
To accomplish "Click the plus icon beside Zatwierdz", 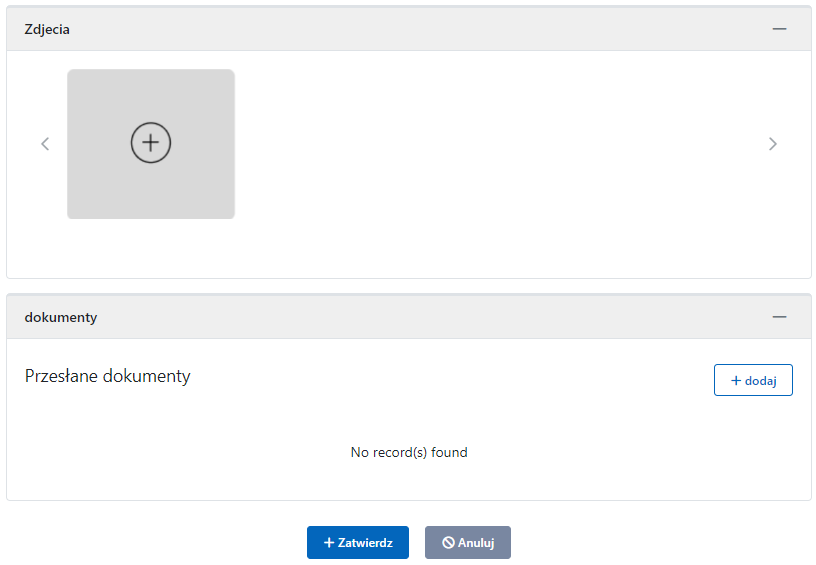I will 329,542.
